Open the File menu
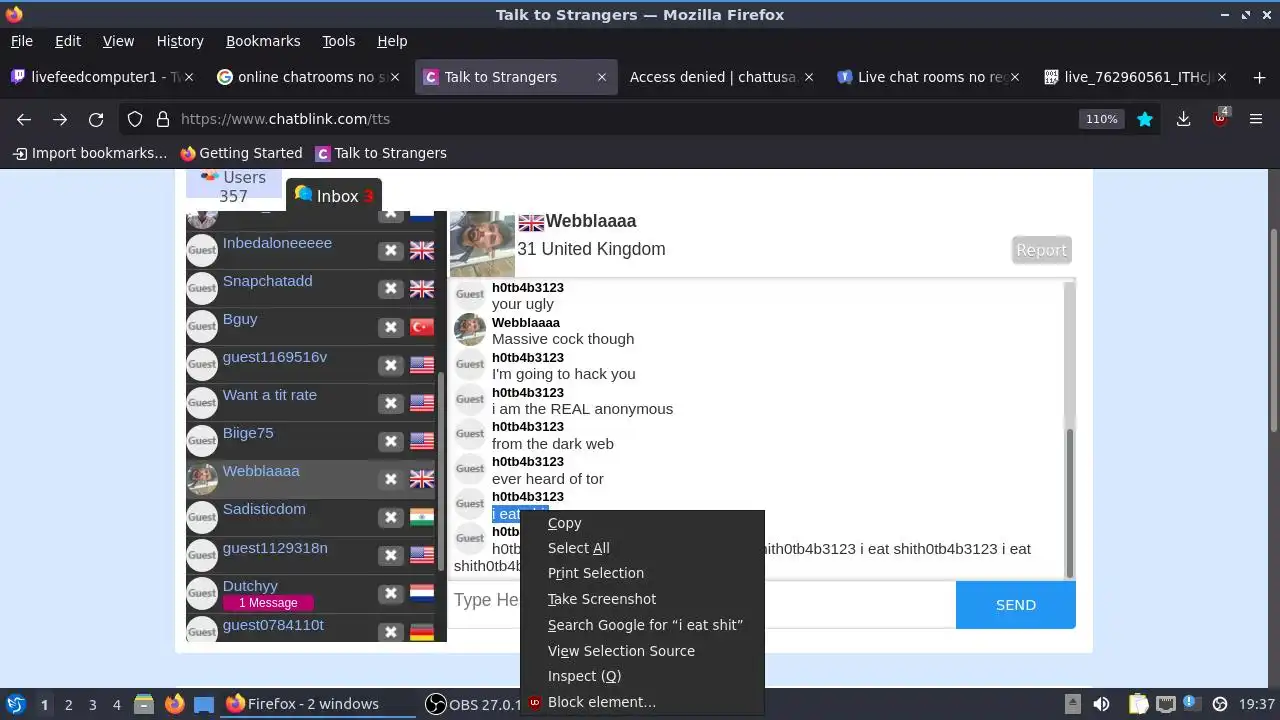The image size is (1280, 720). [22, 41]
